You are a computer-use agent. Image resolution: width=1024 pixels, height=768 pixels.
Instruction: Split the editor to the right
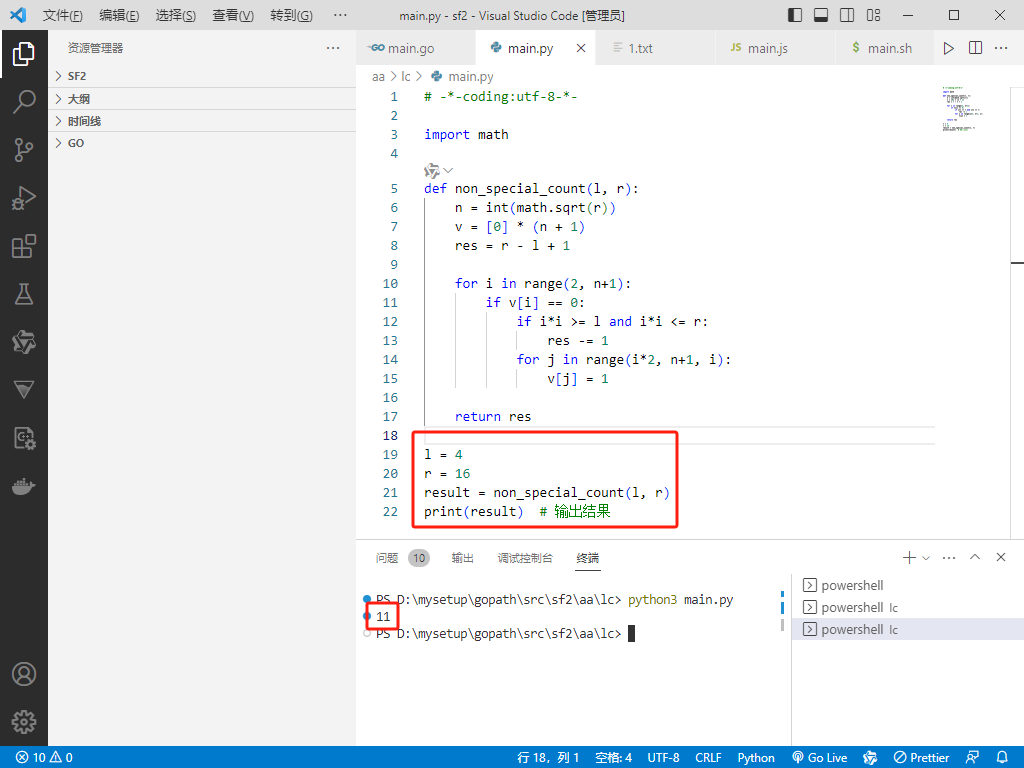(975, 48)
